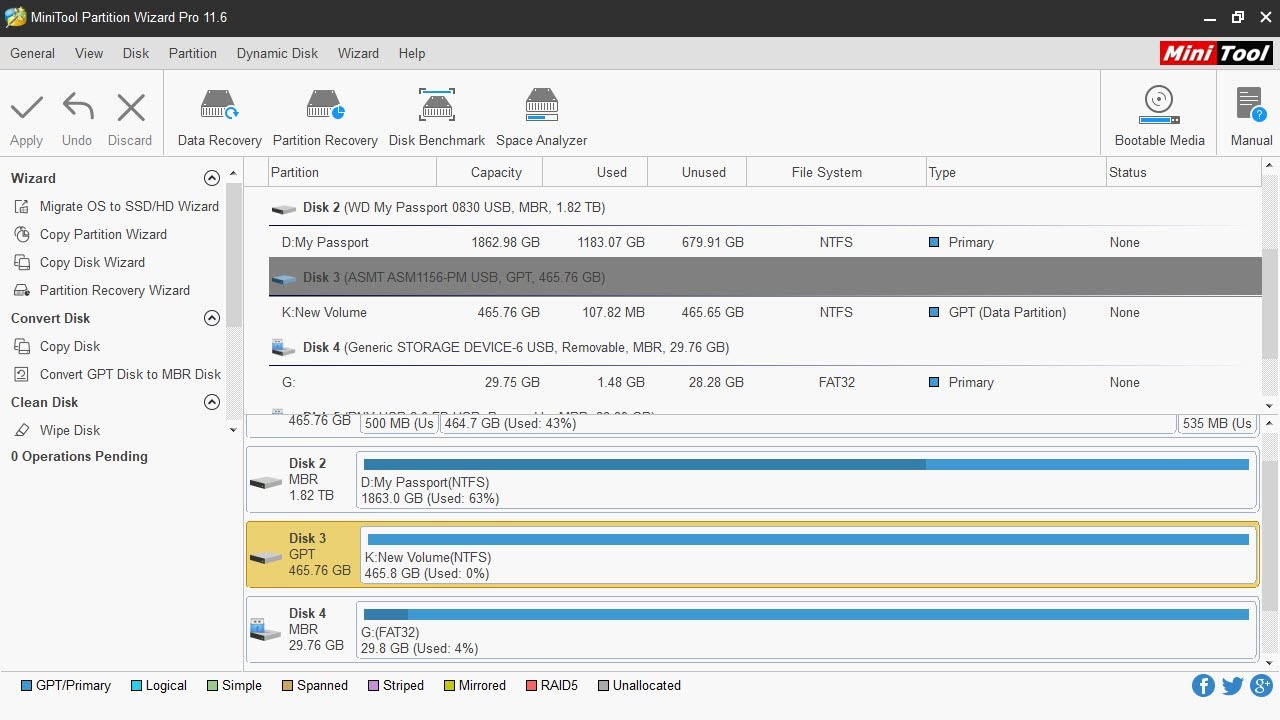Select Disk 2 WD My Passport header row
Screen dimensions: 1280x720
click(x=765, y=207)
